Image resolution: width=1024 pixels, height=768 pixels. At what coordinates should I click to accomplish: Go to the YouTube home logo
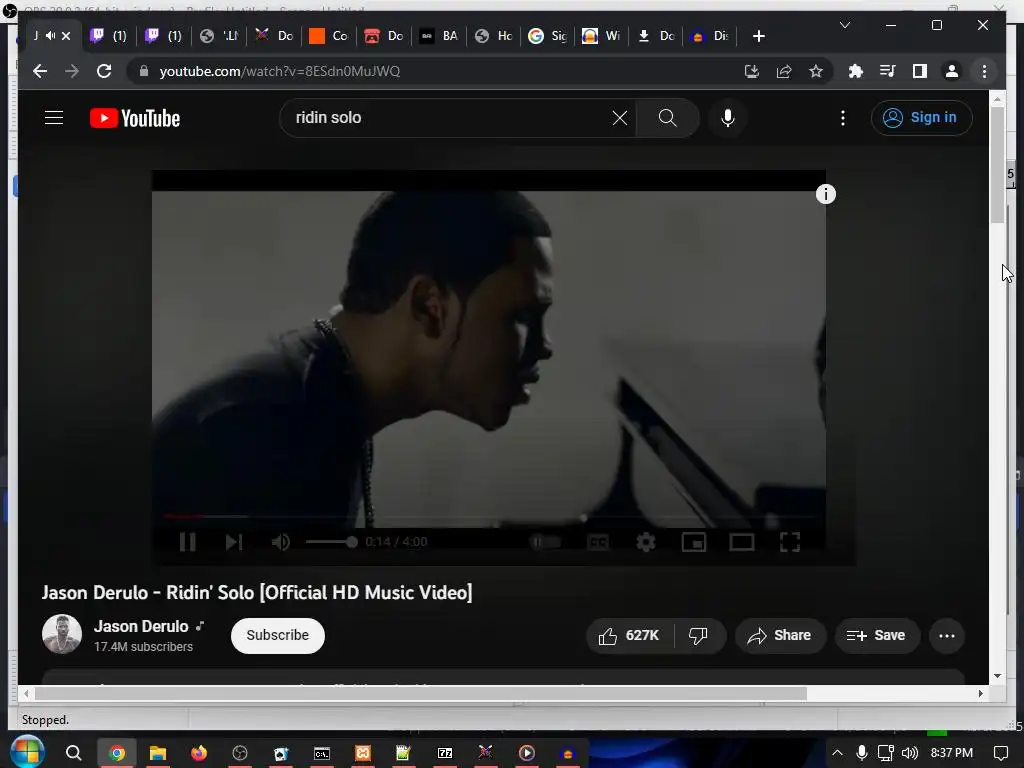pos(135,118)
